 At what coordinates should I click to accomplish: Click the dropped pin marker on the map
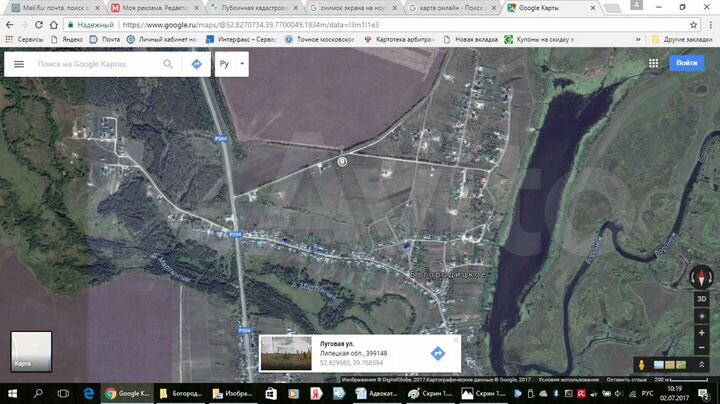click(342, 162)
